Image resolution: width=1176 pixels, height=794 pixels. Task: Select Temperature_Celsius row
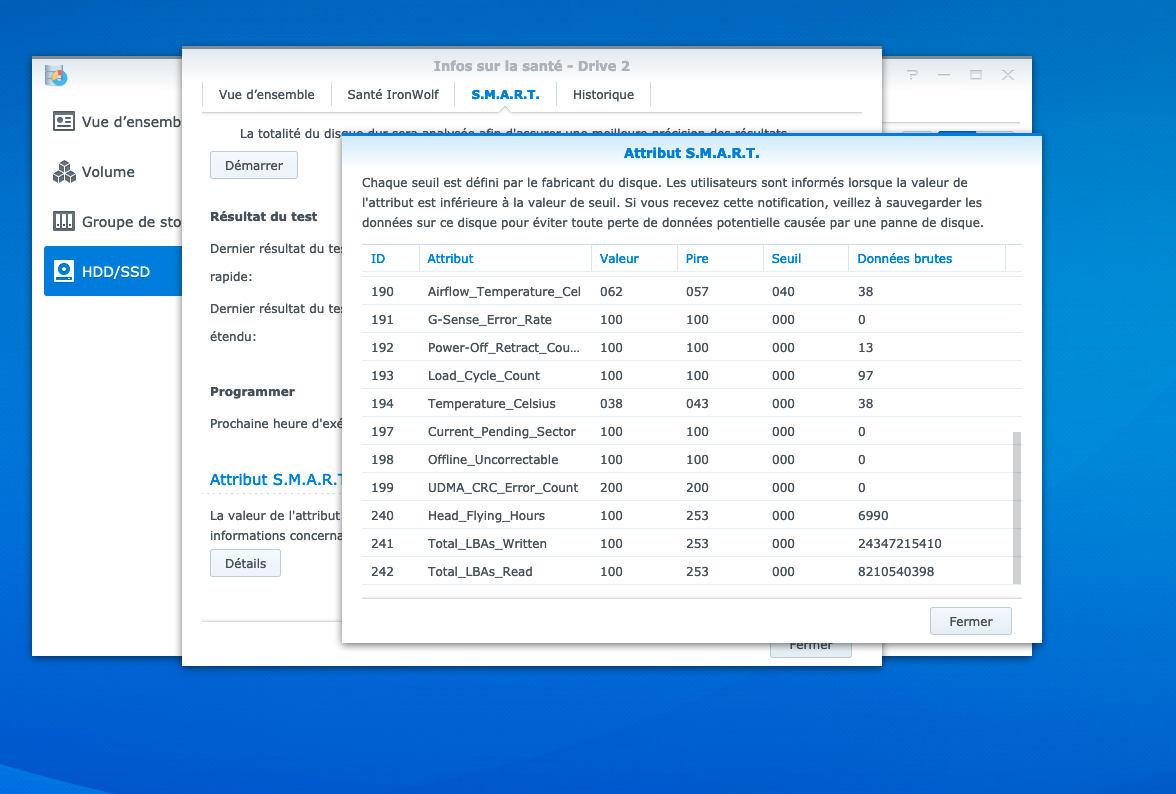pyautogui.click(x=692, y=403)
